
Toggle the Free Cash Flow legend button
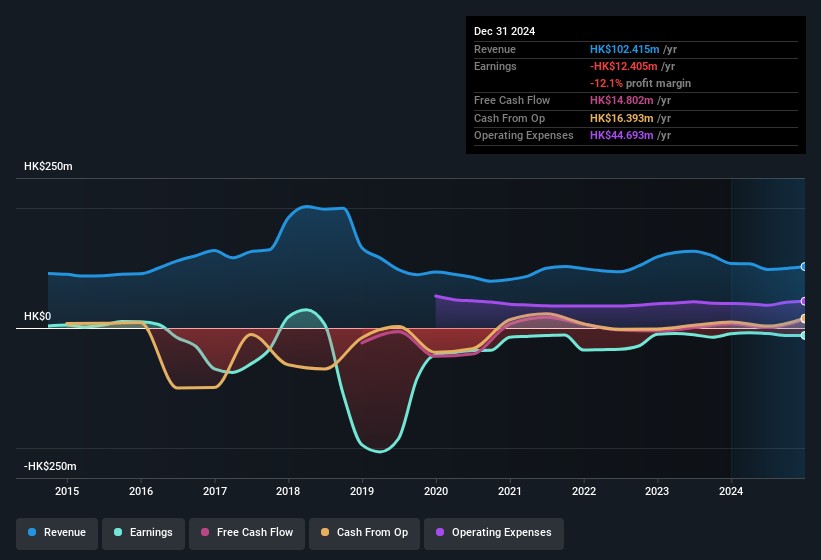tap(247, 533)
